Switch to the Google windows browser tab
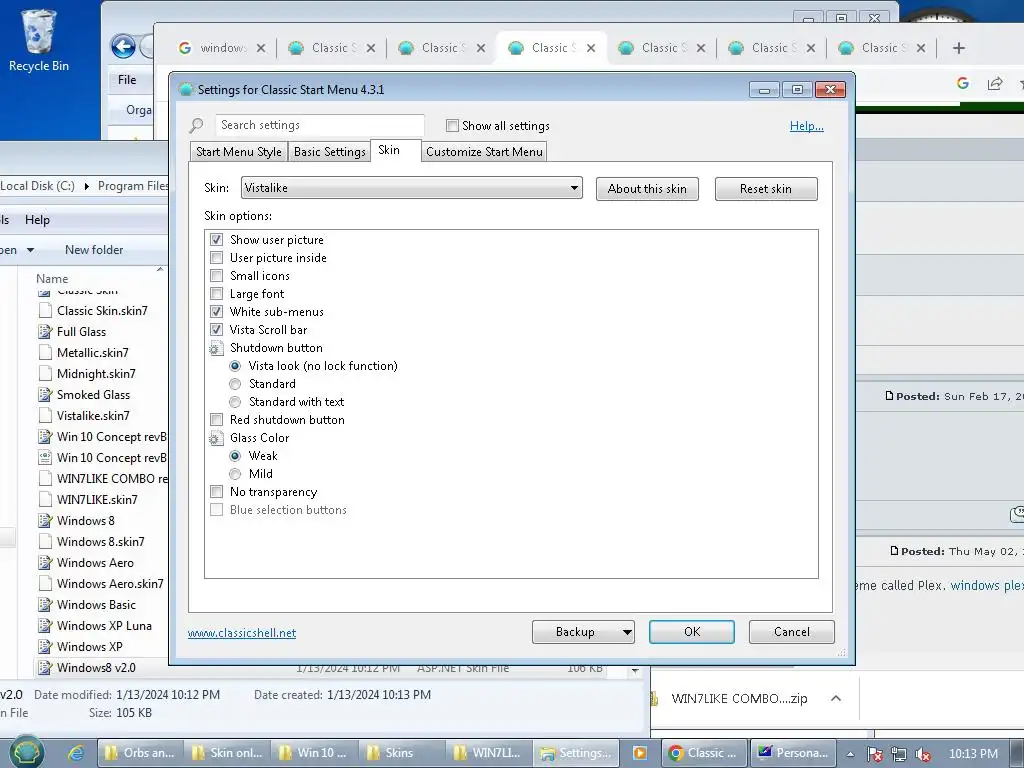The image size is (1024, 768). click(221, 48)
